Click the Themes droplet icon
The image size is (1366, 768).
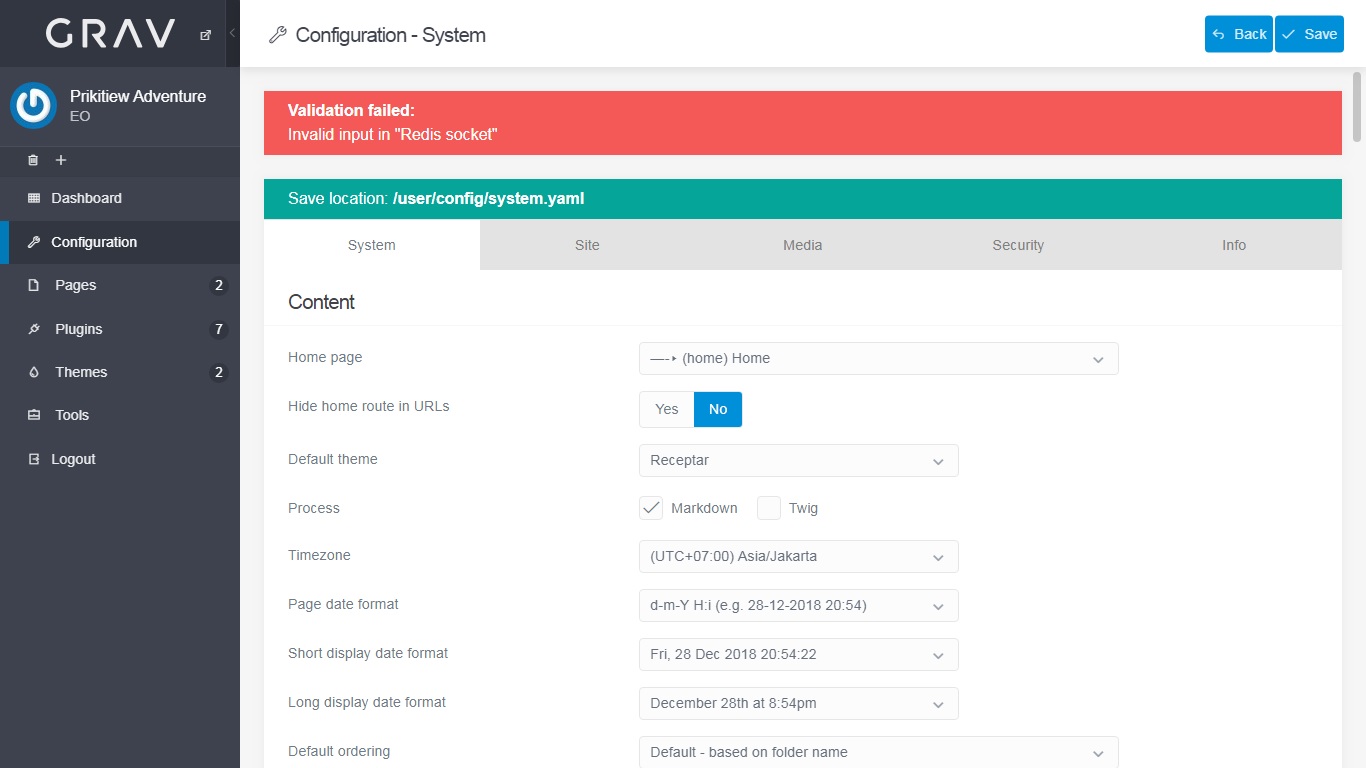coord(34,372)
